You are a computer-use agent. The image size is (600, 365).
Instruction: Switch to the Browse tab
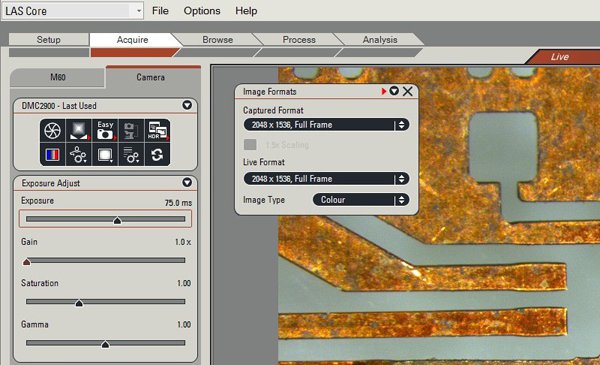(x=217, y=39)
